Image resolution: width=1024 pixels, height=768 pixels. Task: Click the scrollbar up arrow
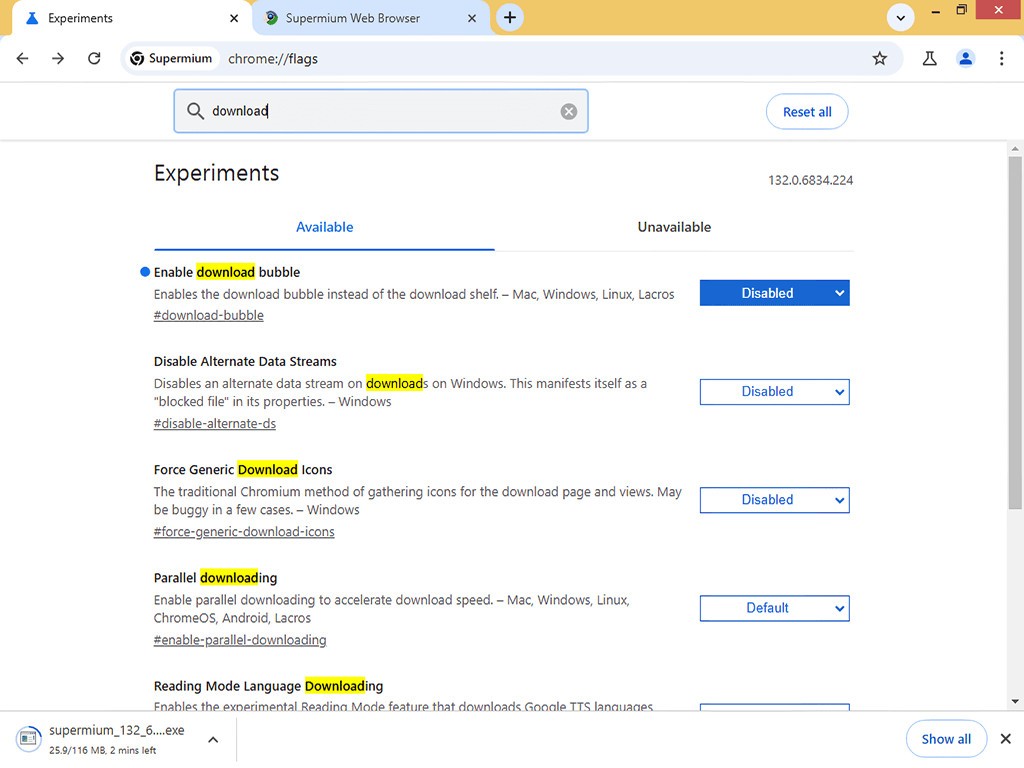(x=1014, y=149)
